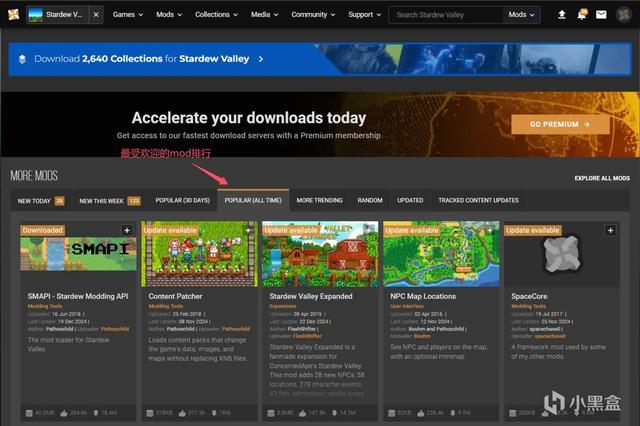Click plus icon on Content Patcher card
Screen dimensions: 640x426
pyautogui.click(x=248, y=231)
